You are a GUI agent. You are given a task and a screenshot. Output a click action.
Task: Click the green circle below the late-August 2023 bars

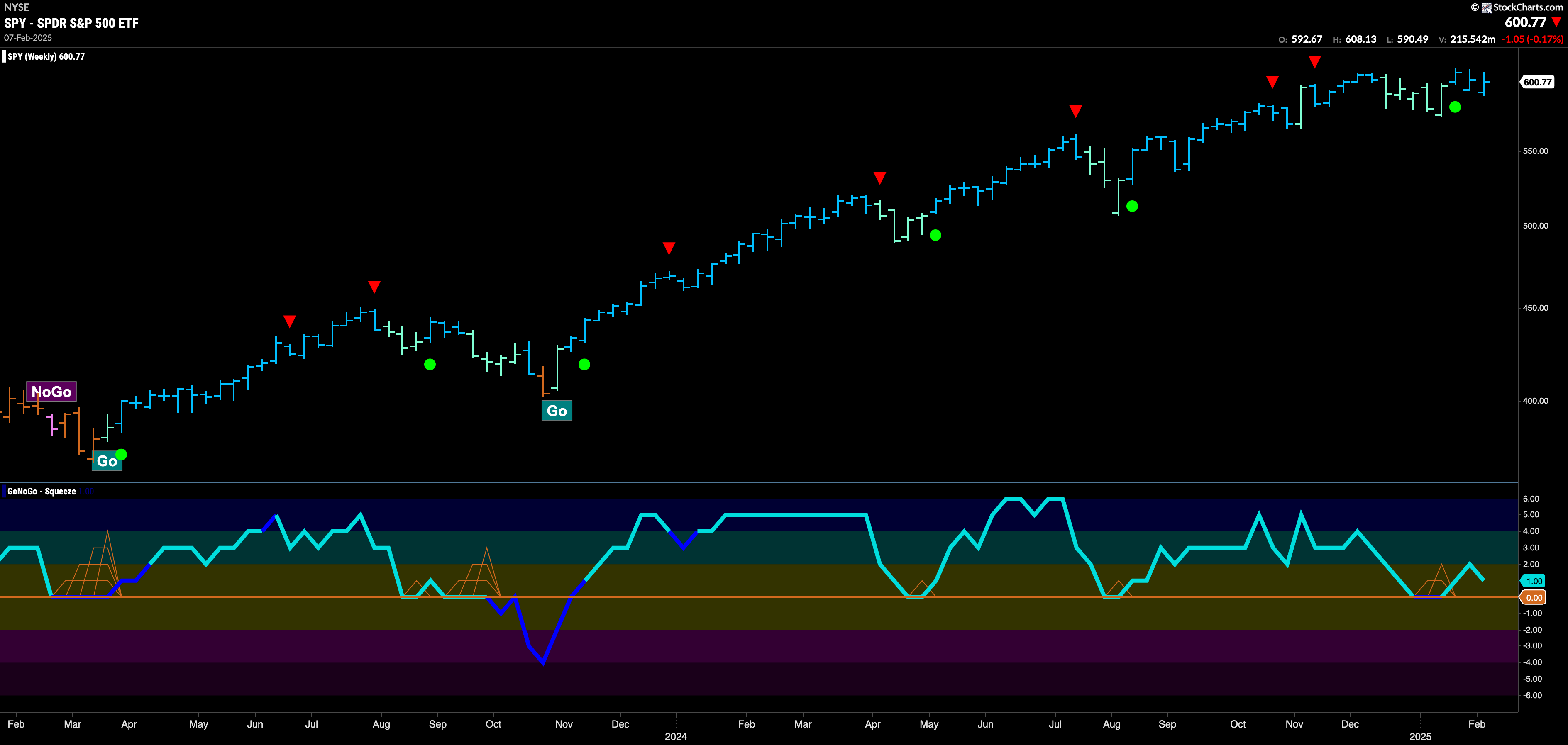tap(430, 364)
